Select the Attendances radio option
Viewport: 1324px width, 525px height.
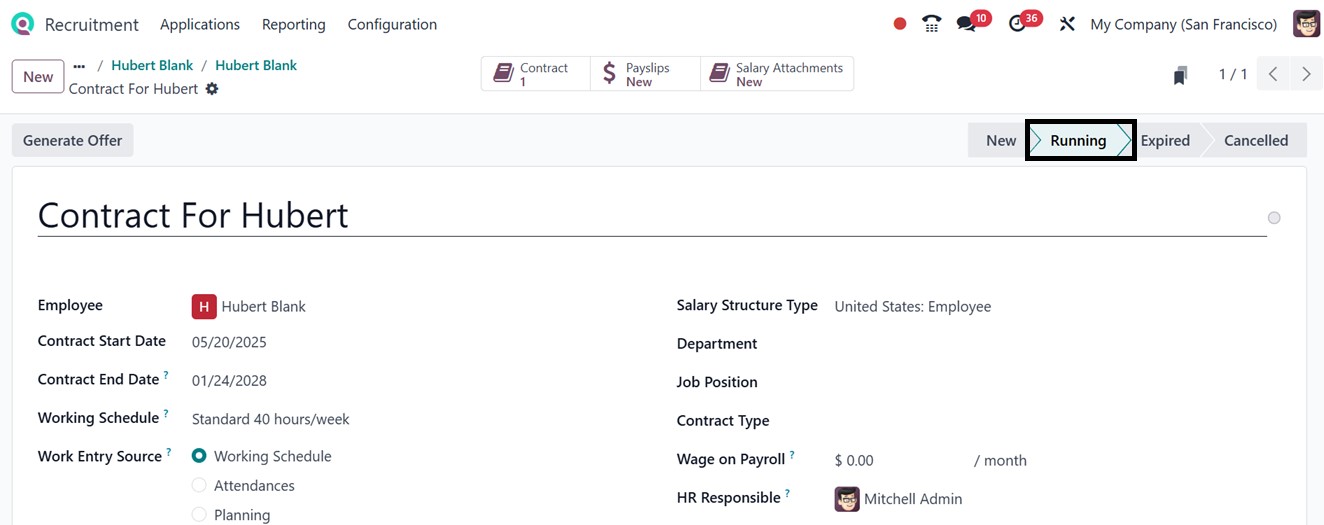click(x=199, y=486)
